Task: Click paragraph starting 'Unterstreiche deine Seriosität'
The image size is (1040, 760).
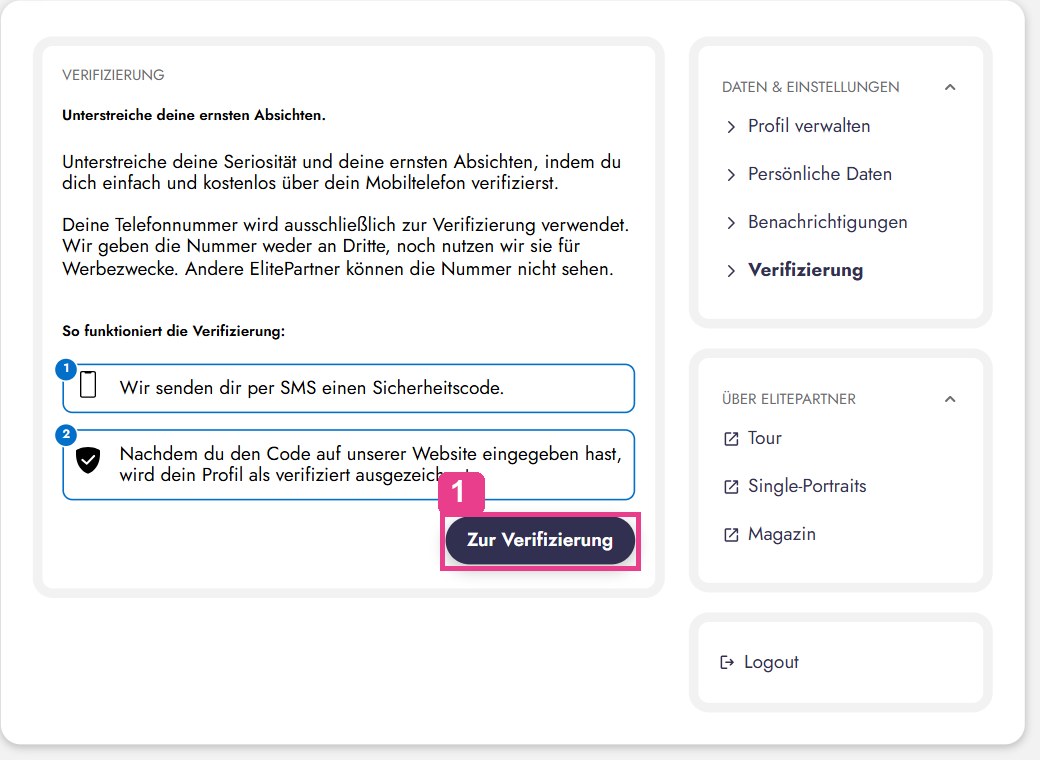Action: tap(342, 172)
